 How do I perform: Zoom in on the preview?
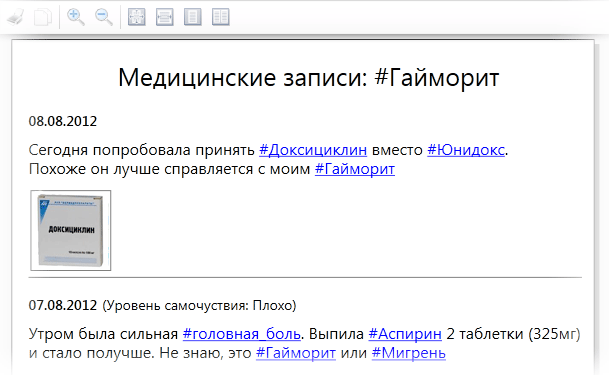75,17
